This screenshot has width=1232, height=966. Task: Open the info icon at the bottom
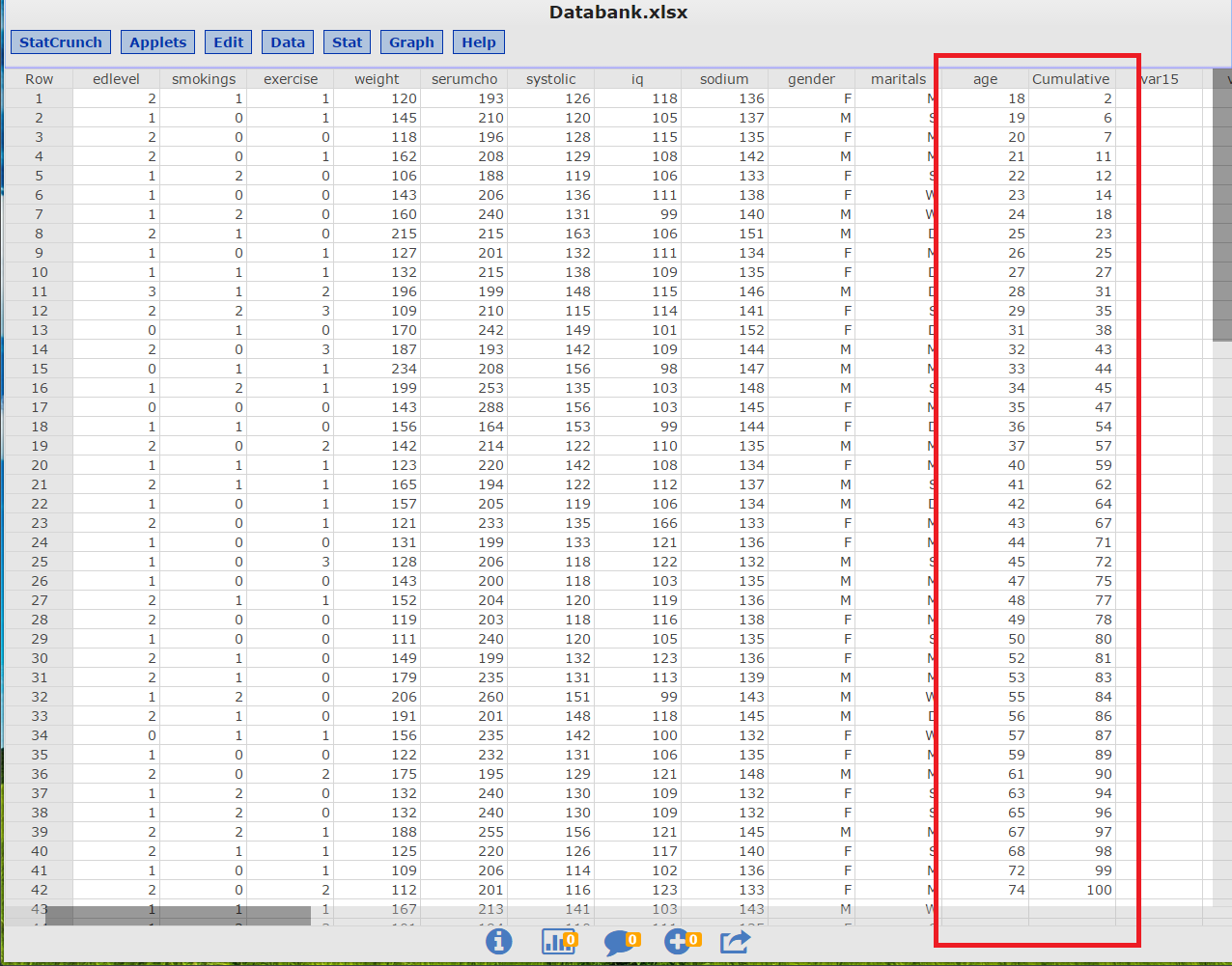tap(498, 941)
